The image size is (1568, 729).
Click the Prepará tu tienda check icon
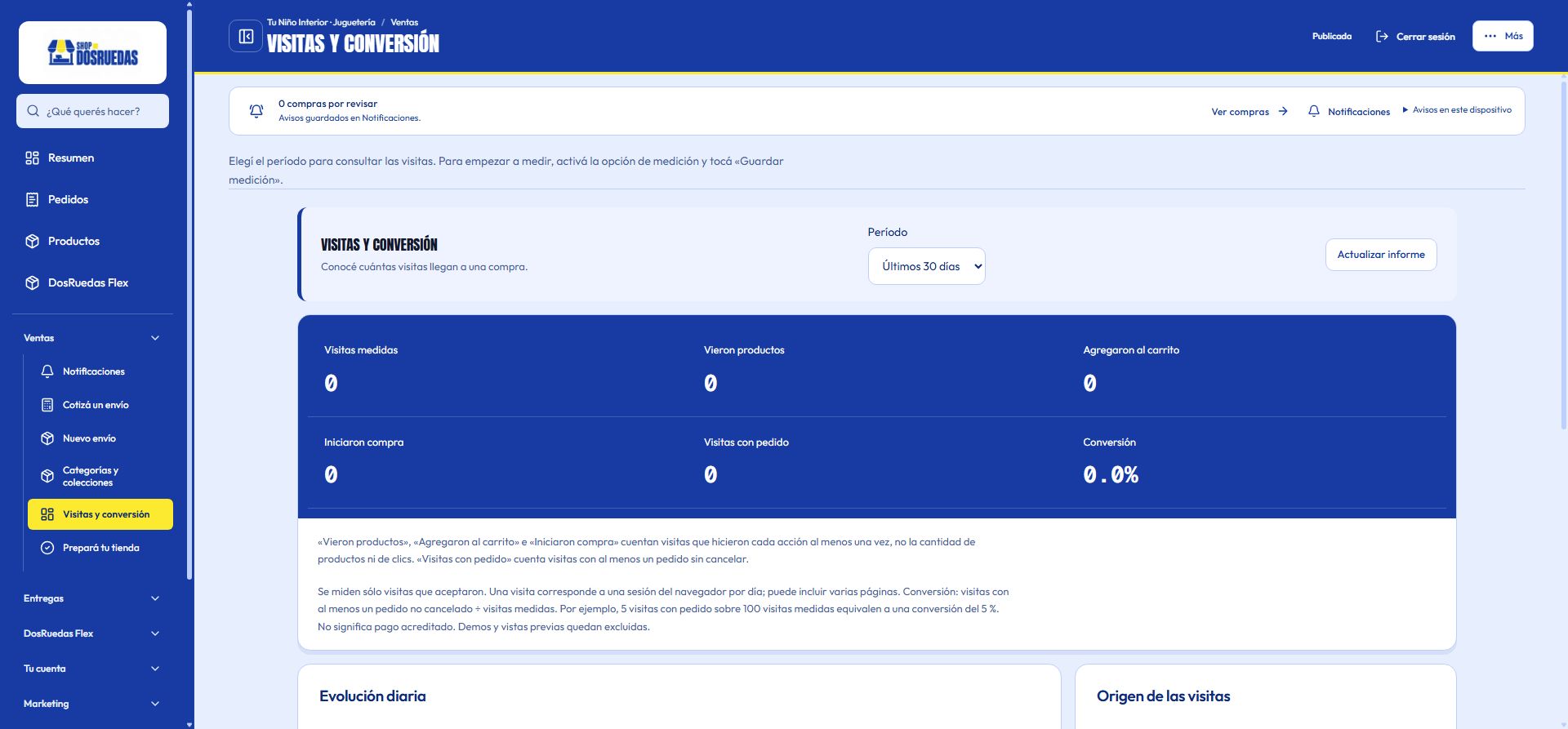pyautogui.click(x=47, y=548)
